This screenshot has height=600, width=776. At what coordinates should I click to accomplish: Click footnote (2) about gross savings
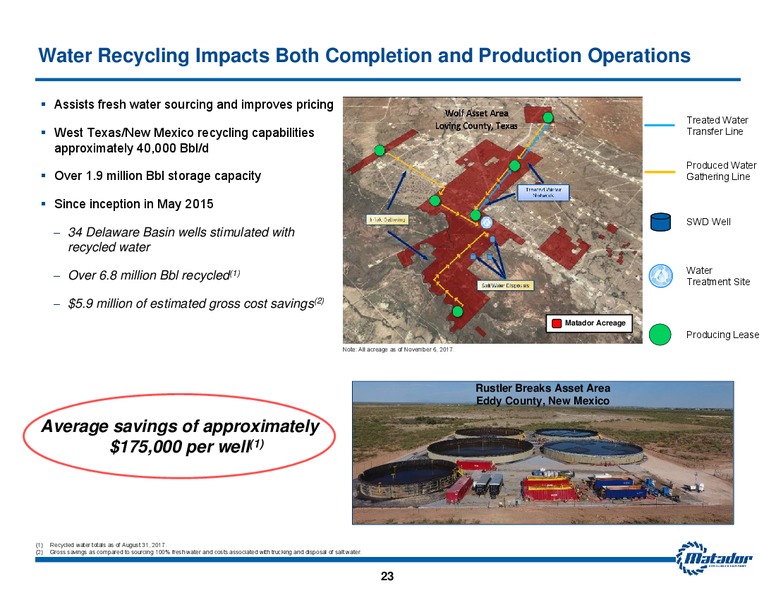198,551
